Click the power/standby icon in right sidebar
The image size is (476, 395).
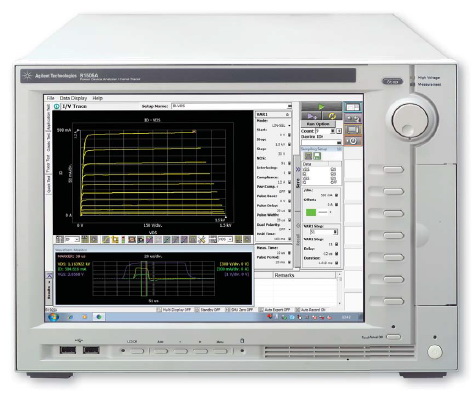coord(353,141)
